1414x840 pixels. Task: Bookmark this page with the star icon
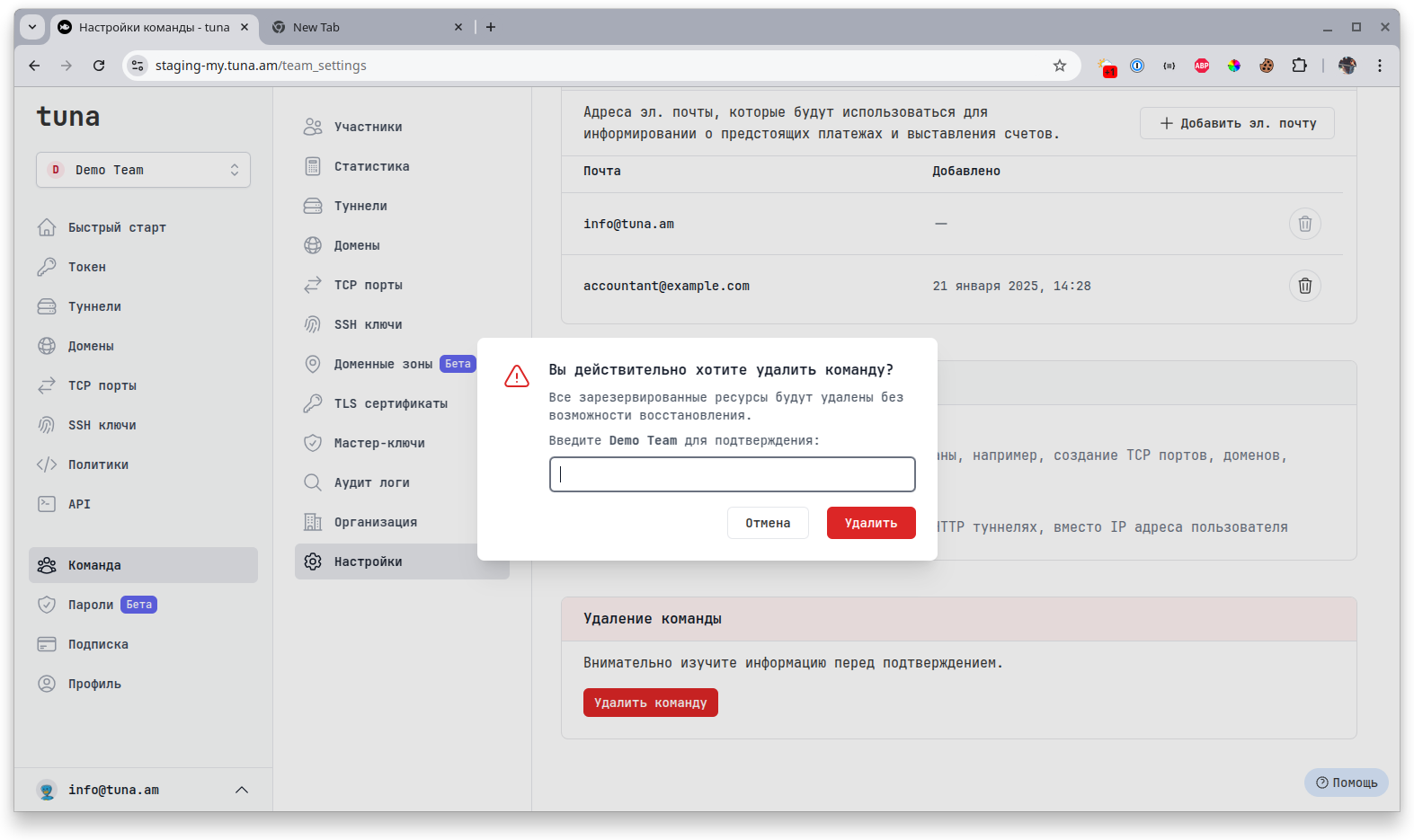[x=1060, y=66]
